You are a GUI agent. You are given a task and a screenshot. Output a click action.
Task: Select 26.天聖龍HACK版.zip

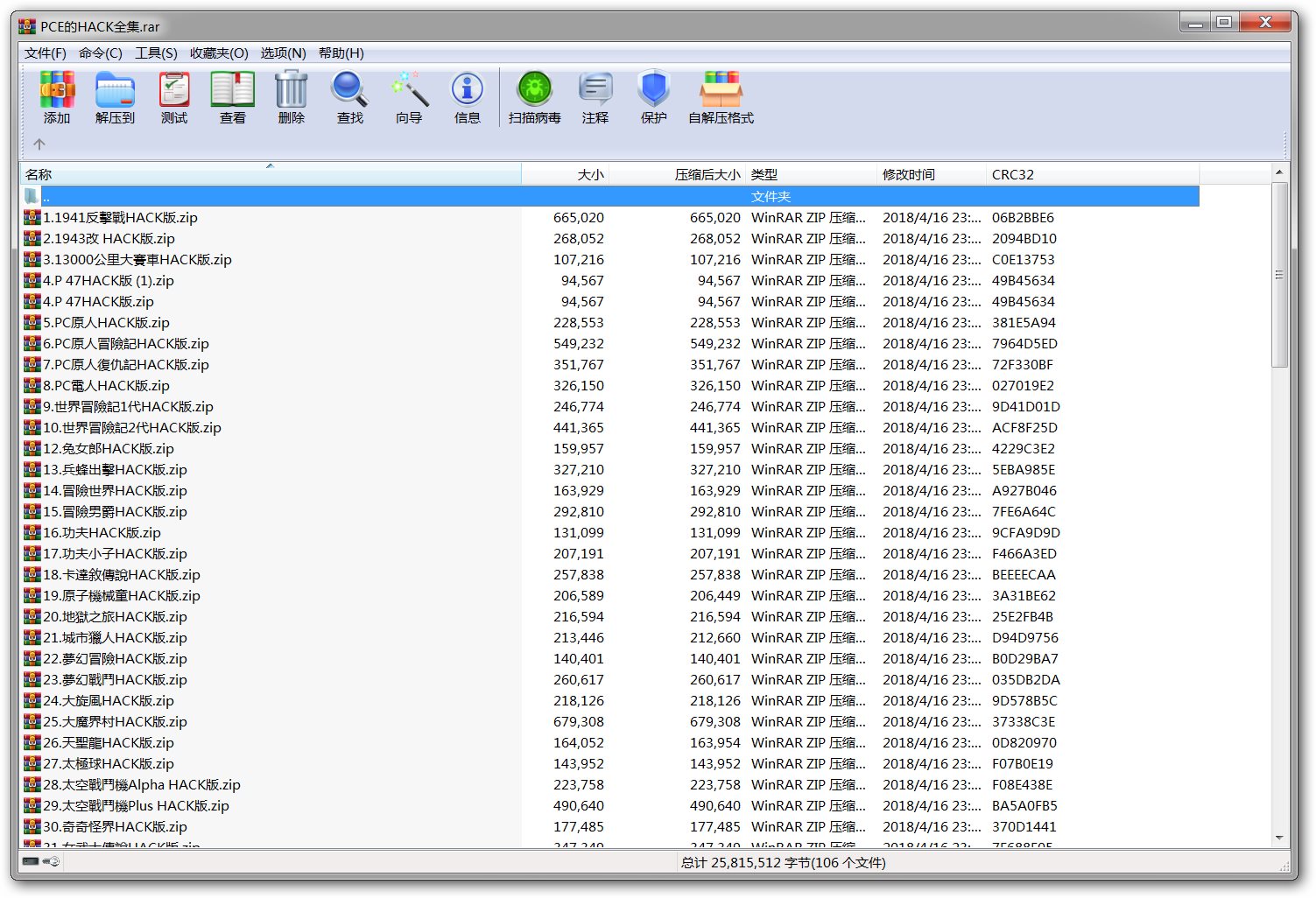click(109, 742)
